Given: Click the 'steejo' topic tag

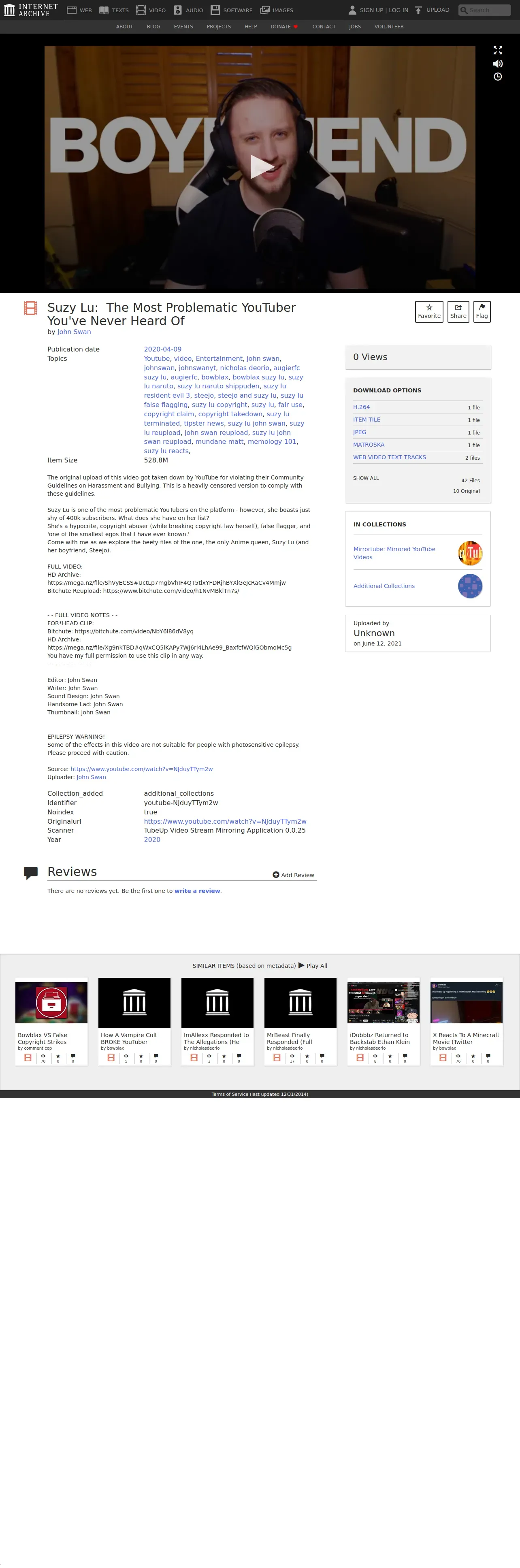Looking at the screenshot, I should [x=204, y=396].
